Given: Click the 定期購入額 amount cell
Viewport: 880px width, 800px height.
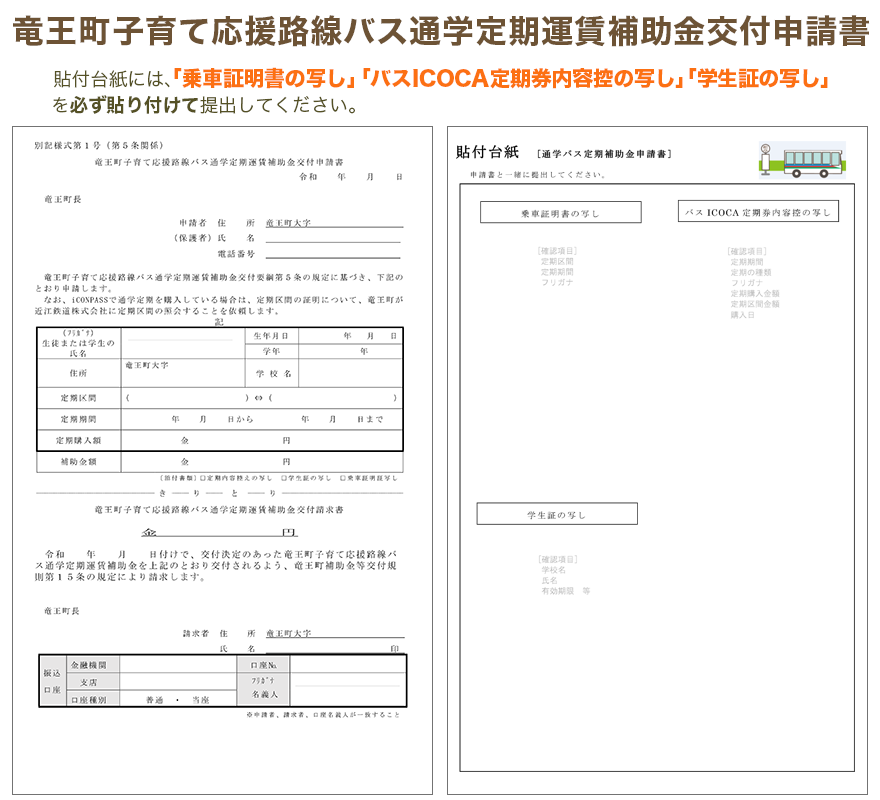Looking at the screenshot, I should click(x=262, y=441).
